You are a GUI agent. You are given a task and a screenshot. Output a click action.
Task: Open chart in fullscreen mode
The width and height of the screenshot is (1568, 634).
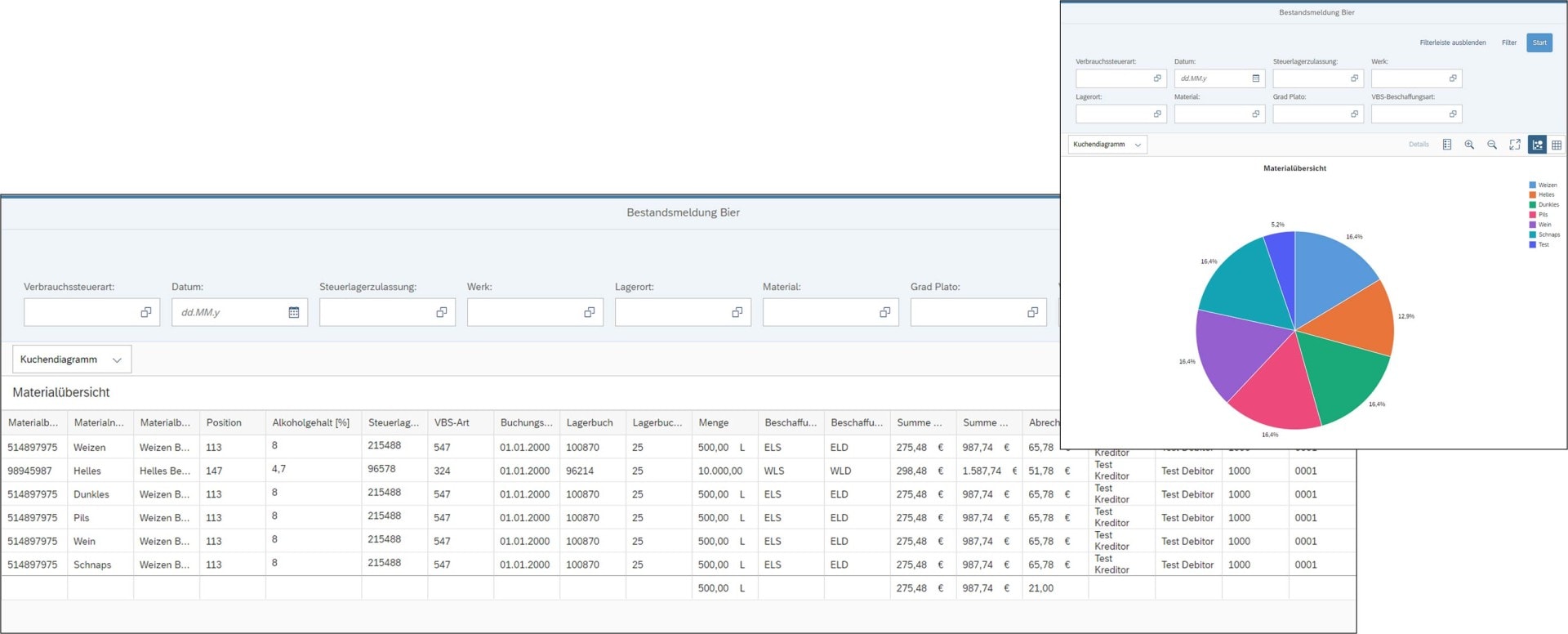click(x=1515, y=145)
